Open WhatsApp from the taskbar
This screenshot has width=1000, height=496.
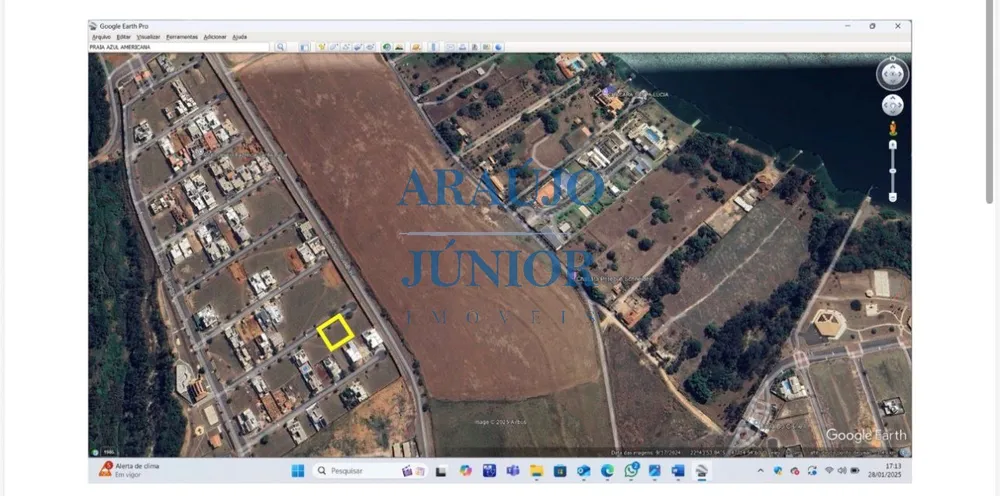[x=631, y=470]
